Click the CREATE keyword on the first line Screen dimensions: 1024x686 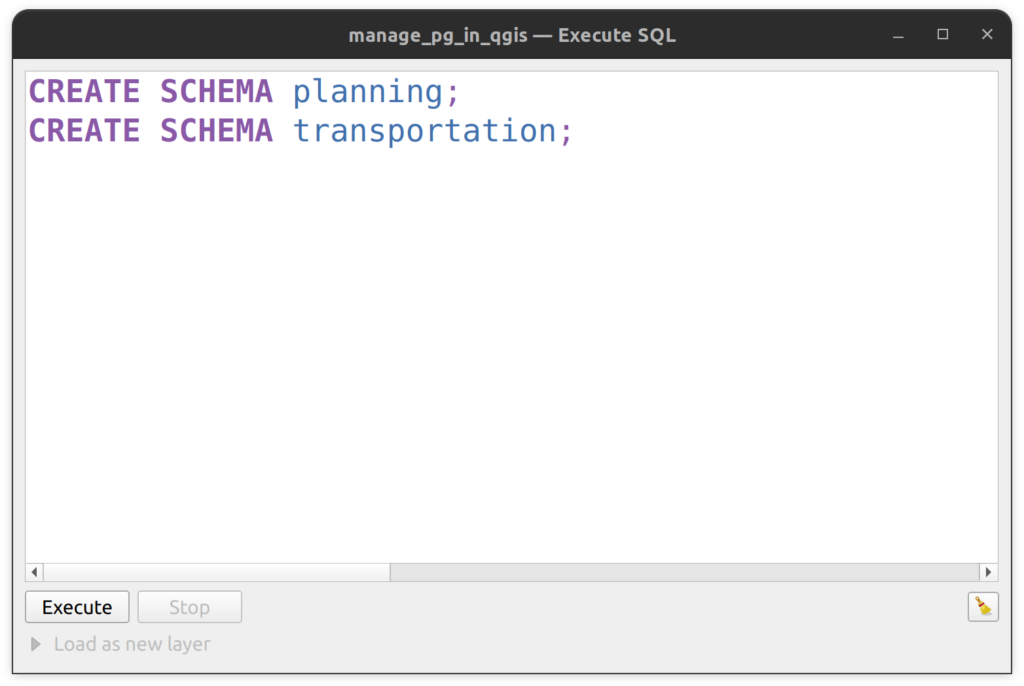coord(84,92)
